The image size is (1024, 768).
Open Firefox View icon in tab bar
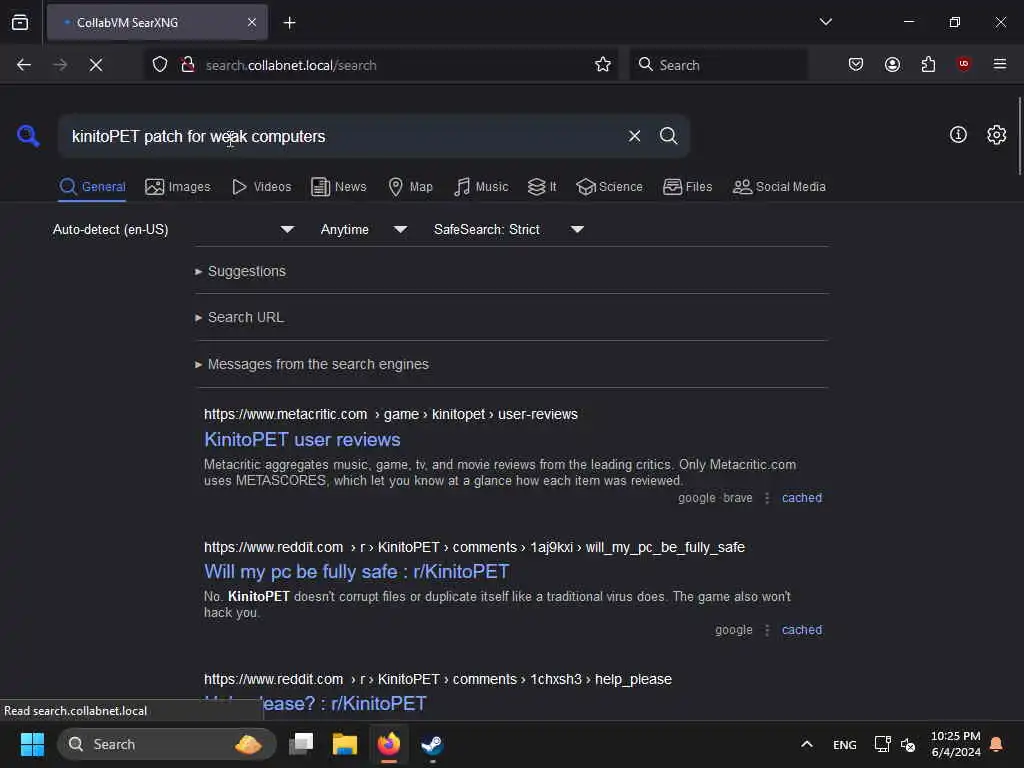click(x=20, y=23)
